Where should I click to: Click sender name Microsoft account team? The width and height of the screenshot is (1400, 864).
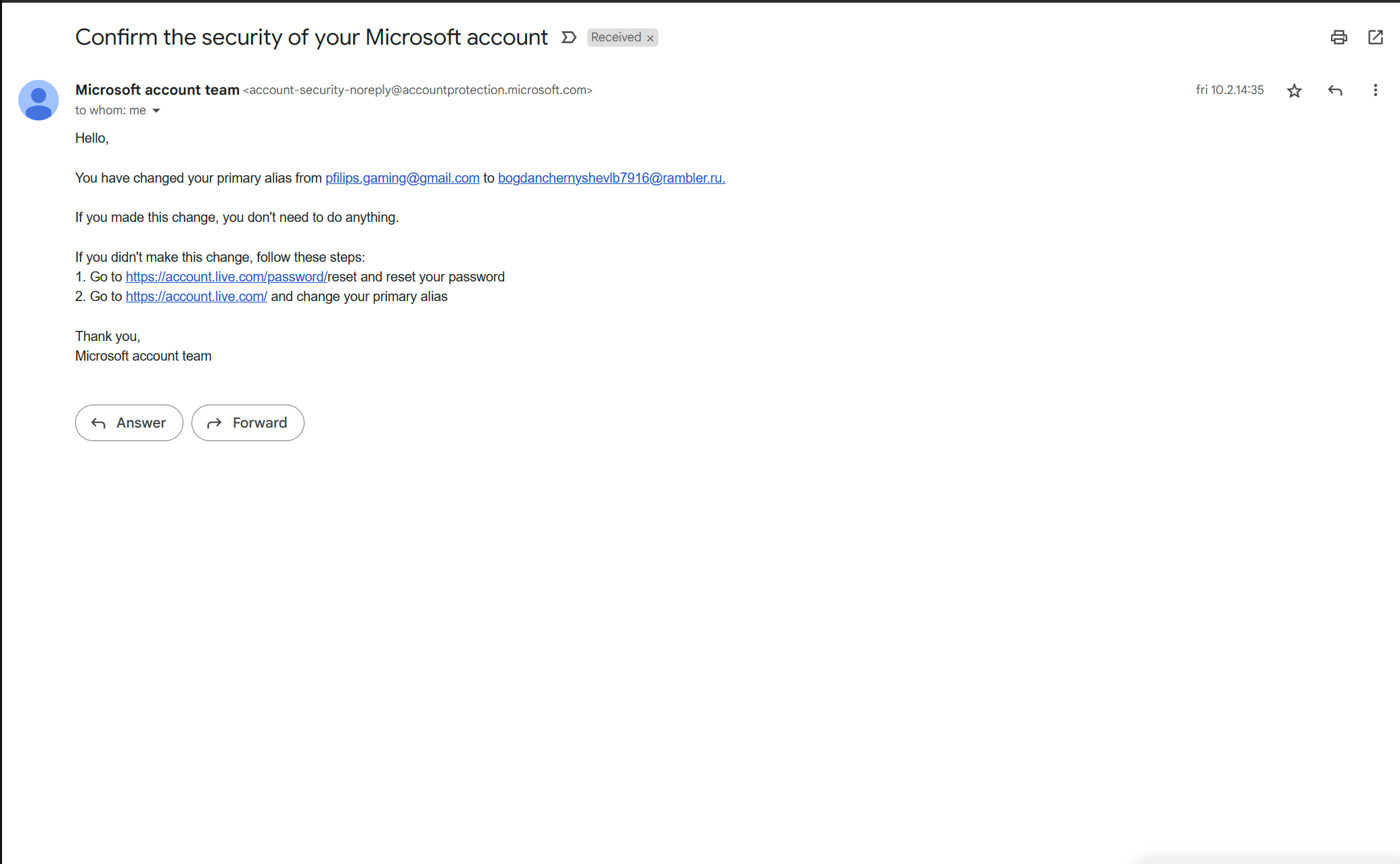tap(157, 90)
